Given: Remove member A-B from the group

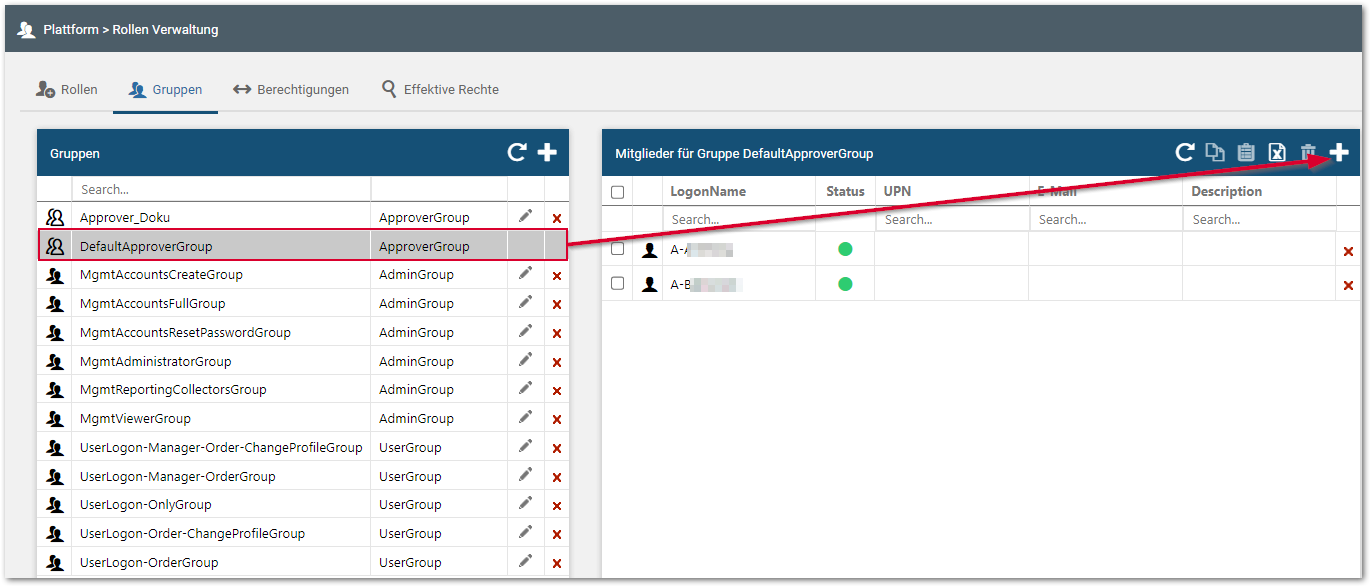Looking at the screenshot, I should click(x=1348, y=287).
